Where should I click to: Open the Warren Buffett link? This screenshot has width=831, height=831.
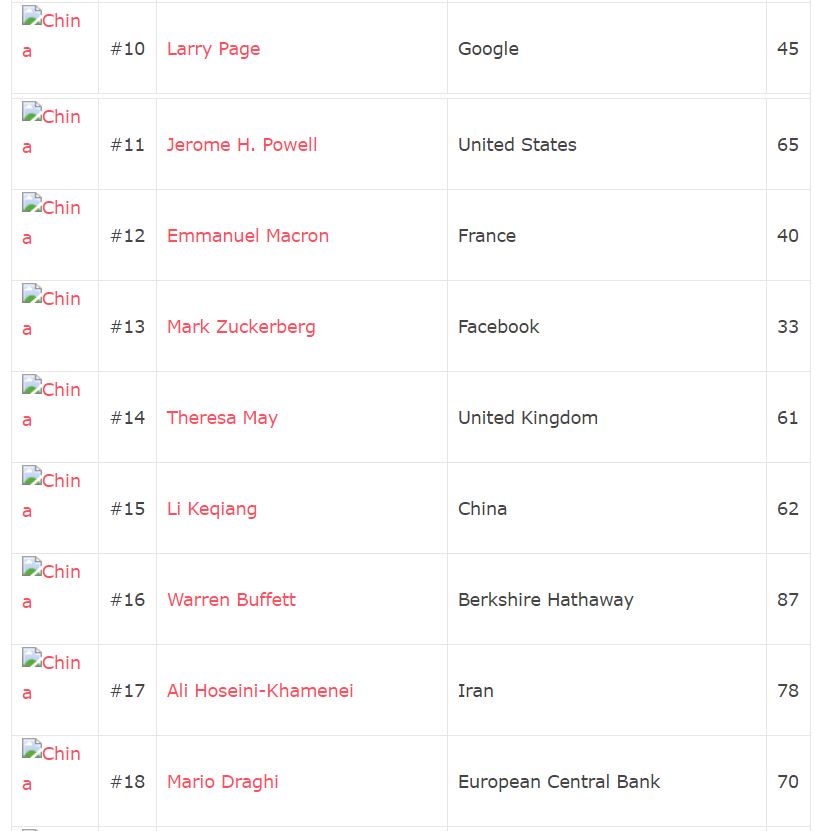tap(231, 600)
